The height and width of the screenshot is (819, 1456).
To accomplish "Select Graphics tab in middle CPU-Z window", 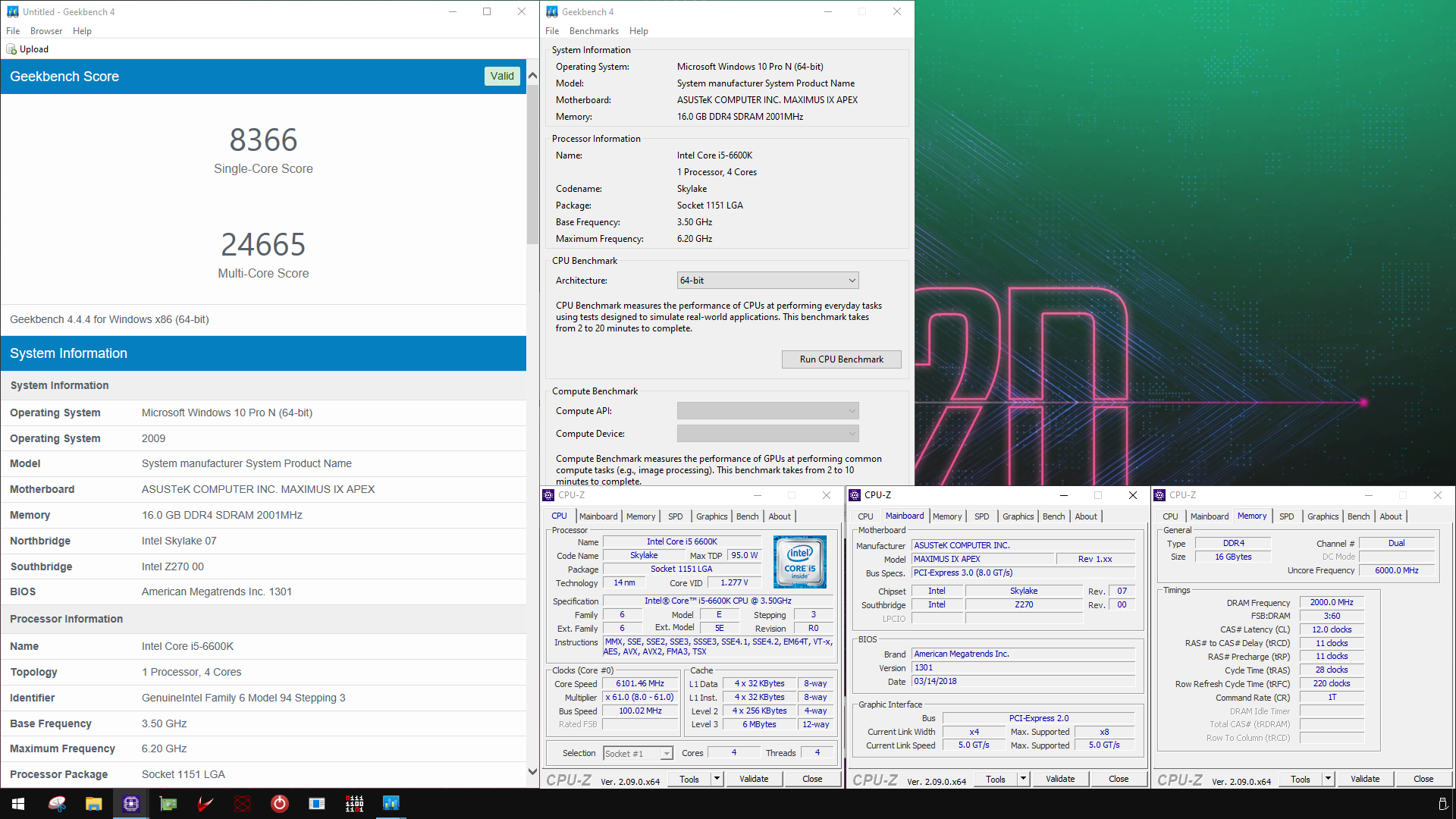I will (1018, 516).
